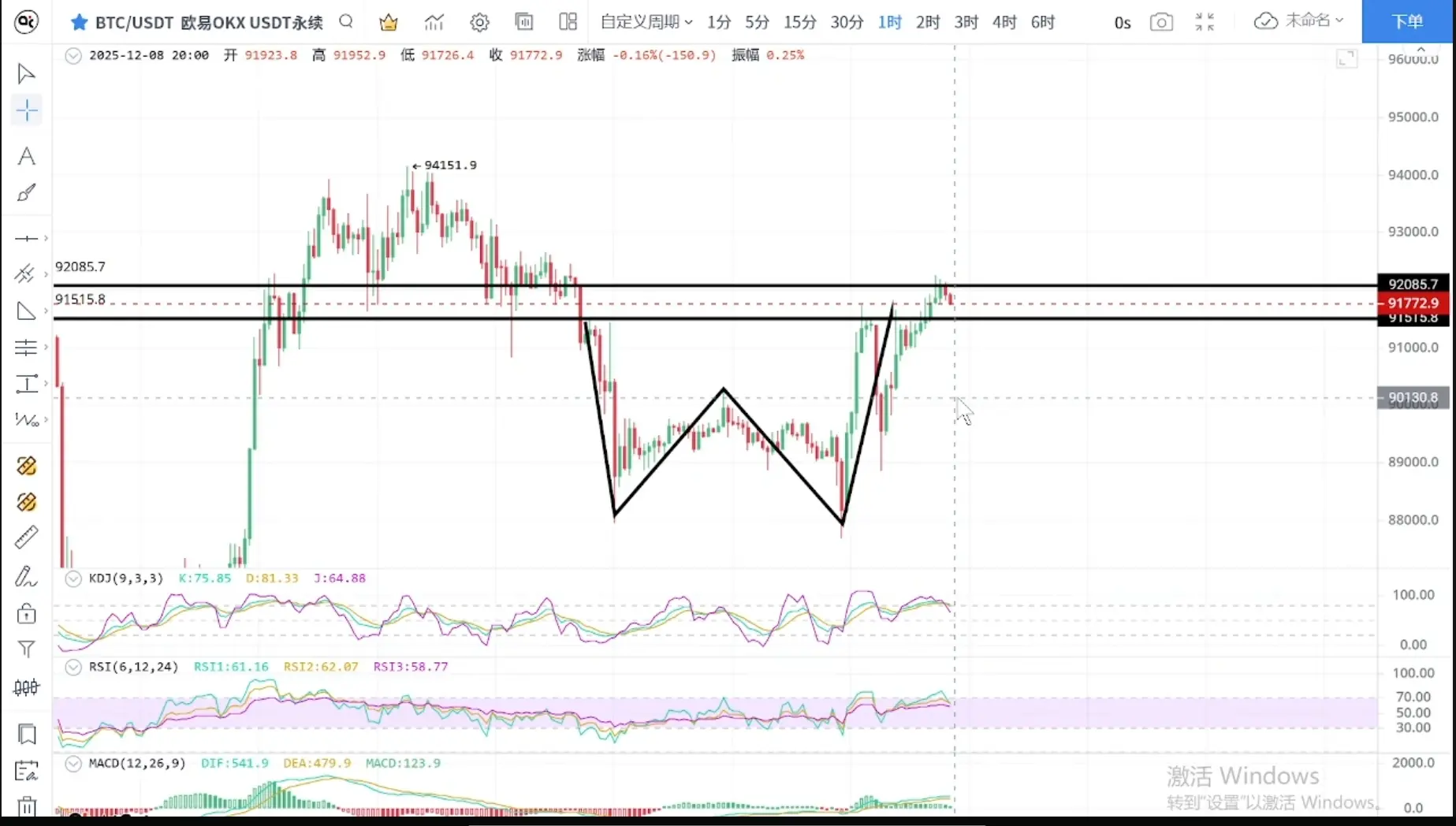The width and height of the screenshot is (1456, 826).
Task: Click the chart window icon beside the gear
Action: (x=524, y=22)
